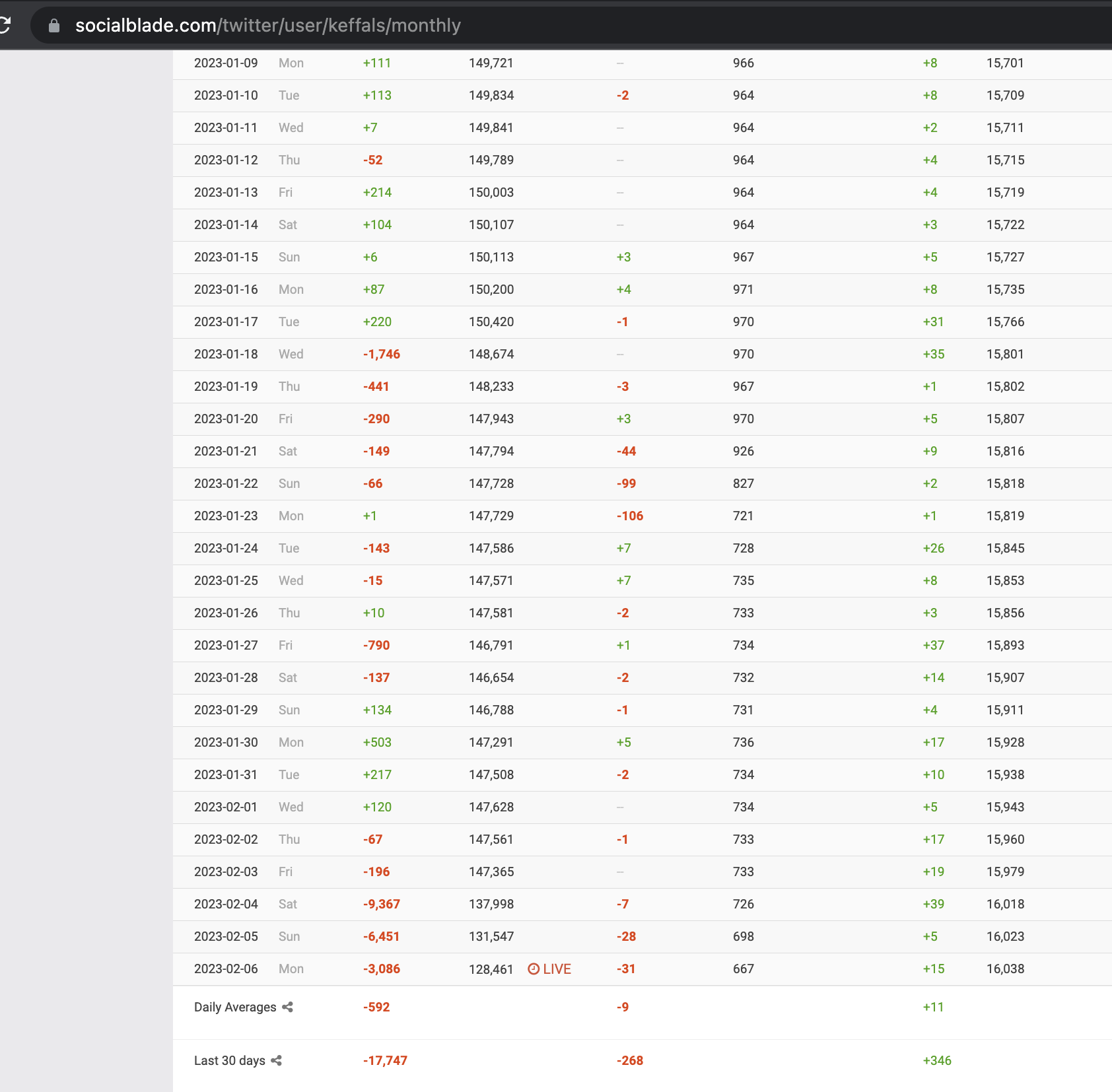Select the date 2023-02-01
The height and width of the screenshot is (1092, 1112).
(x=226, y=807)
